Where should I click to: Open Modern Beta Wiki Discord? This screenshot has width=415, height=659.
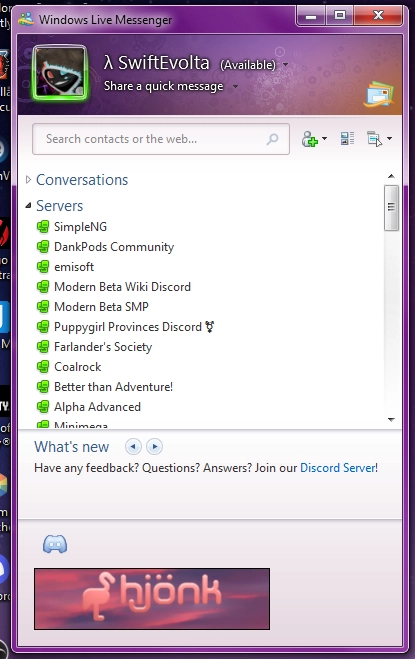[x=122, y=287]
